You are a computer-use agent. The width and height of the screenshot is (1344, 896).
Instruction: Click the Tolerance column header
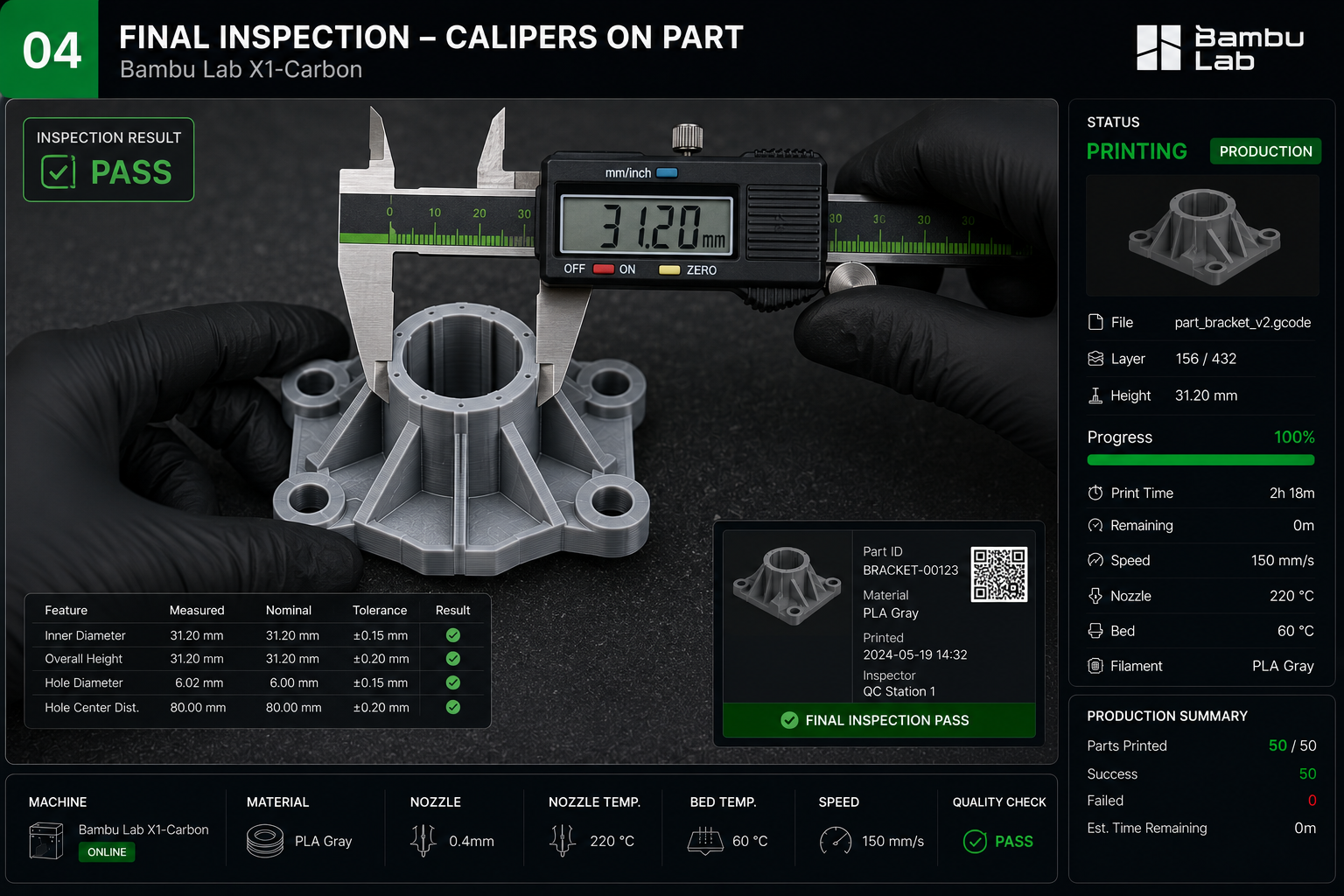click(380, 611)
